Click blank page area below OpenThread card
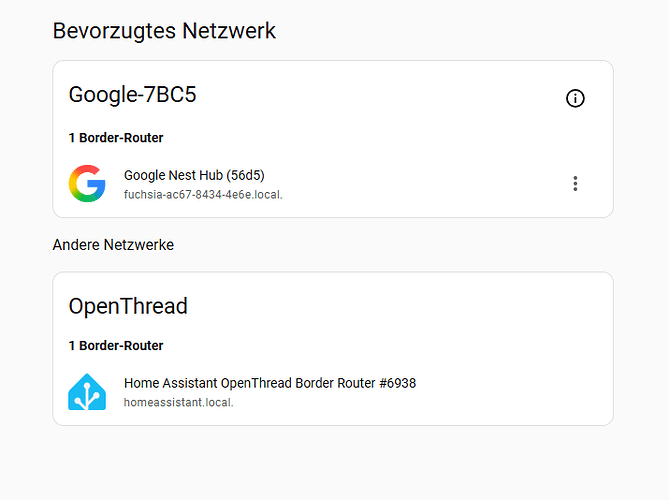This screenshot has width=669, height=500. click(333, 463)
